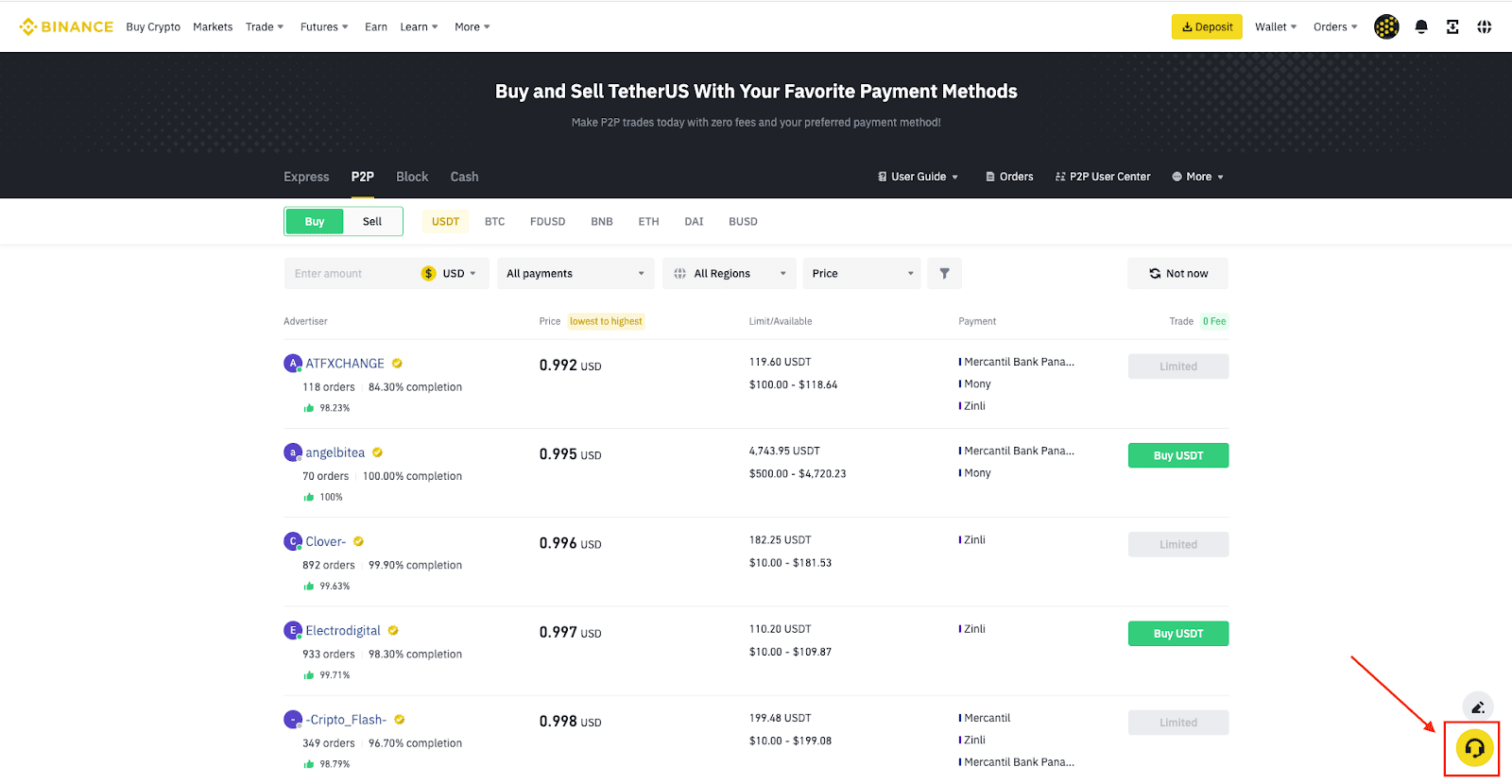Open the notifications bell icon

click(x=1421, y=26)
